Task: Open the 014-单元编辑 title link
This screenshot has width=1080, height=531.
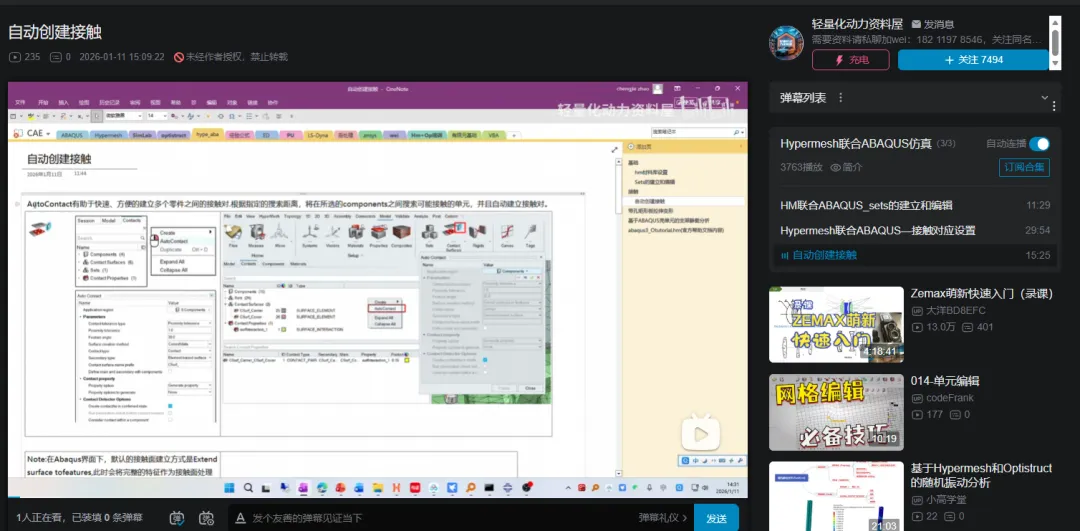Action: pos(945,382)
